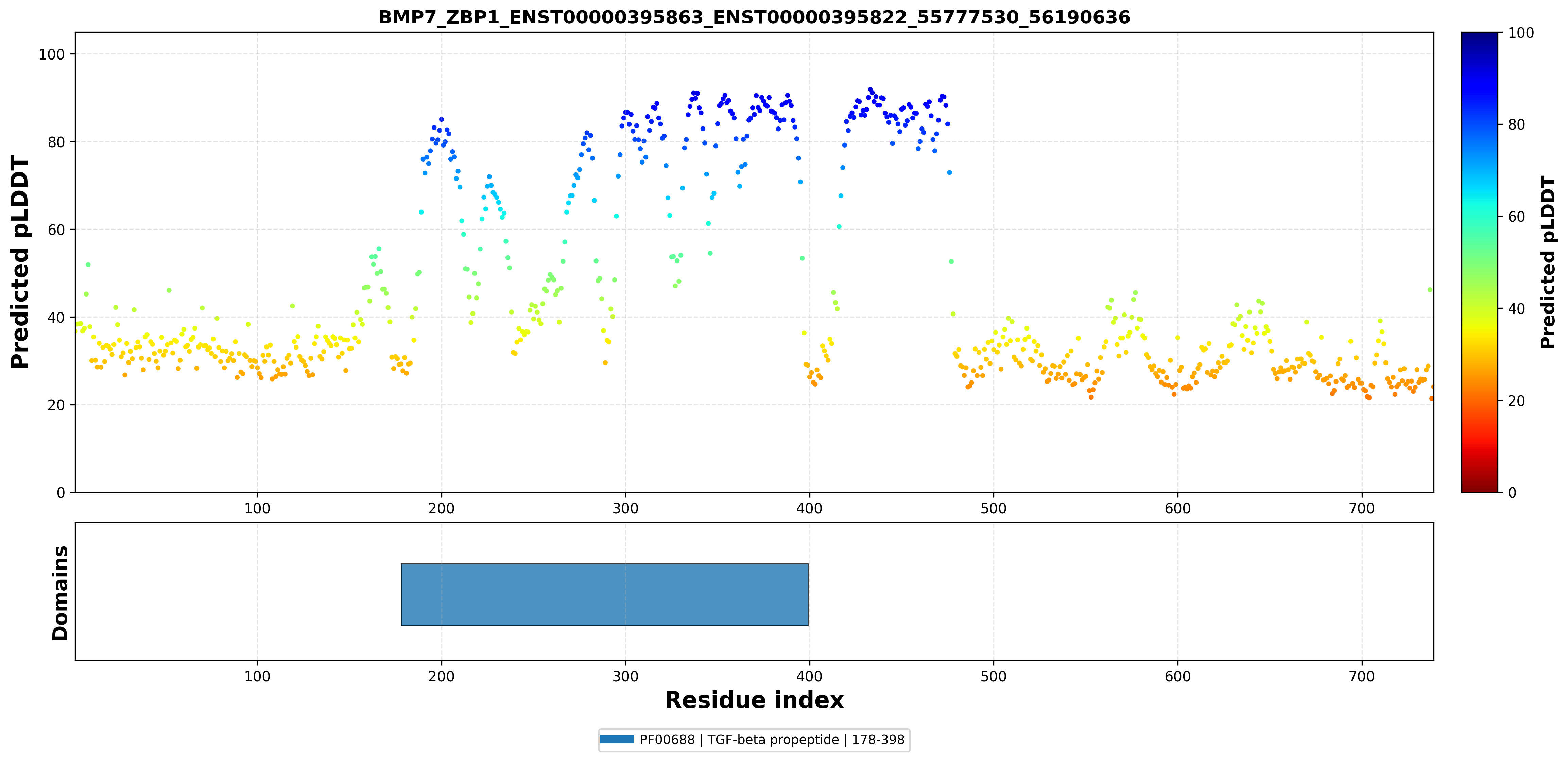
Task: Click the colorbar tick labeled 20
Action: coord(1516,401)
